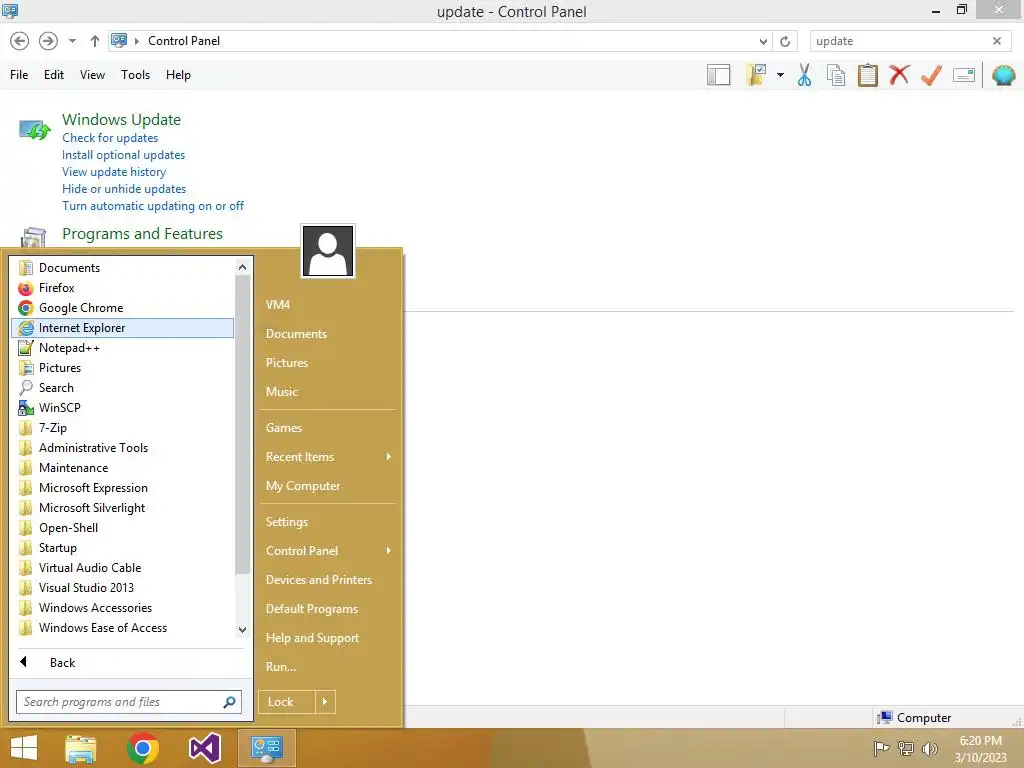Viewport: 1024px width, 768px height.
Task: Expand the Administrative Tools folder
Action: pos(123,448)
